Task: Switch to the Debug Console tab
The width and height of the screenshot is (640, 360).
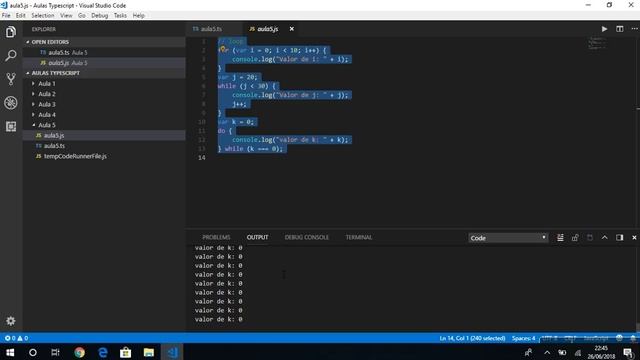Action: click(x=307, y=238)
